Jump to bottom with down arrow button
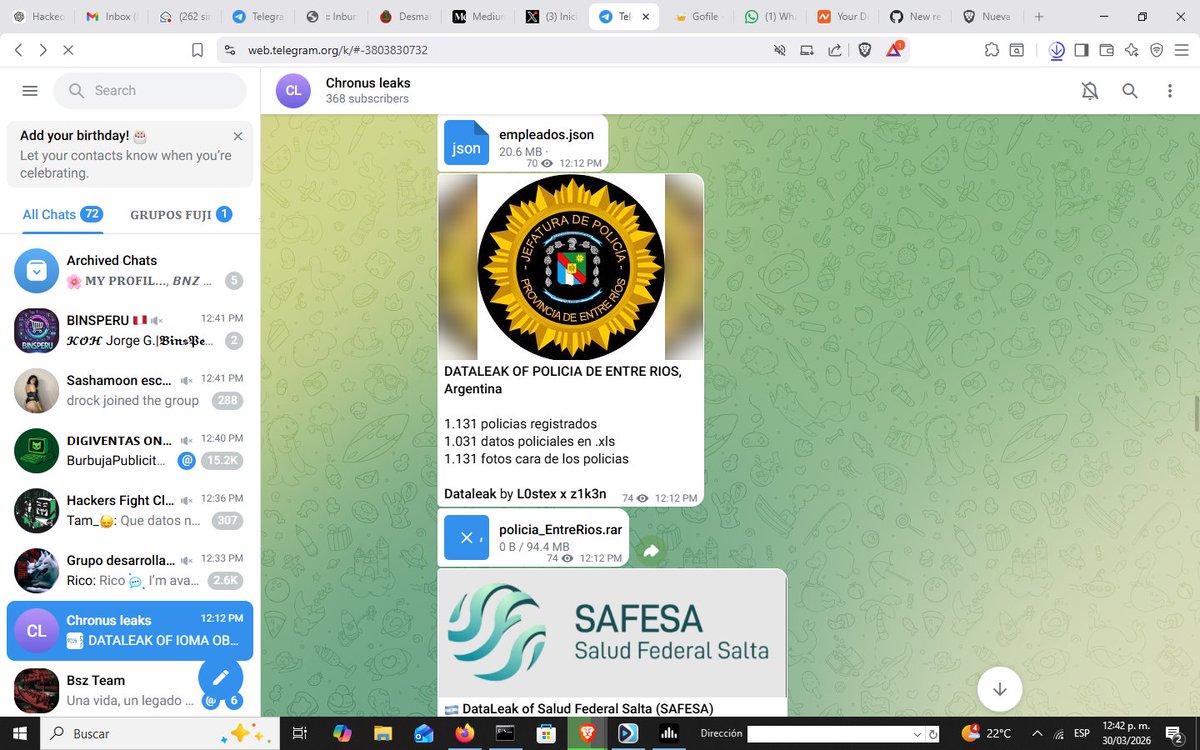Image resolution: width=1200 pixels, height=750 pixels. 999,689
